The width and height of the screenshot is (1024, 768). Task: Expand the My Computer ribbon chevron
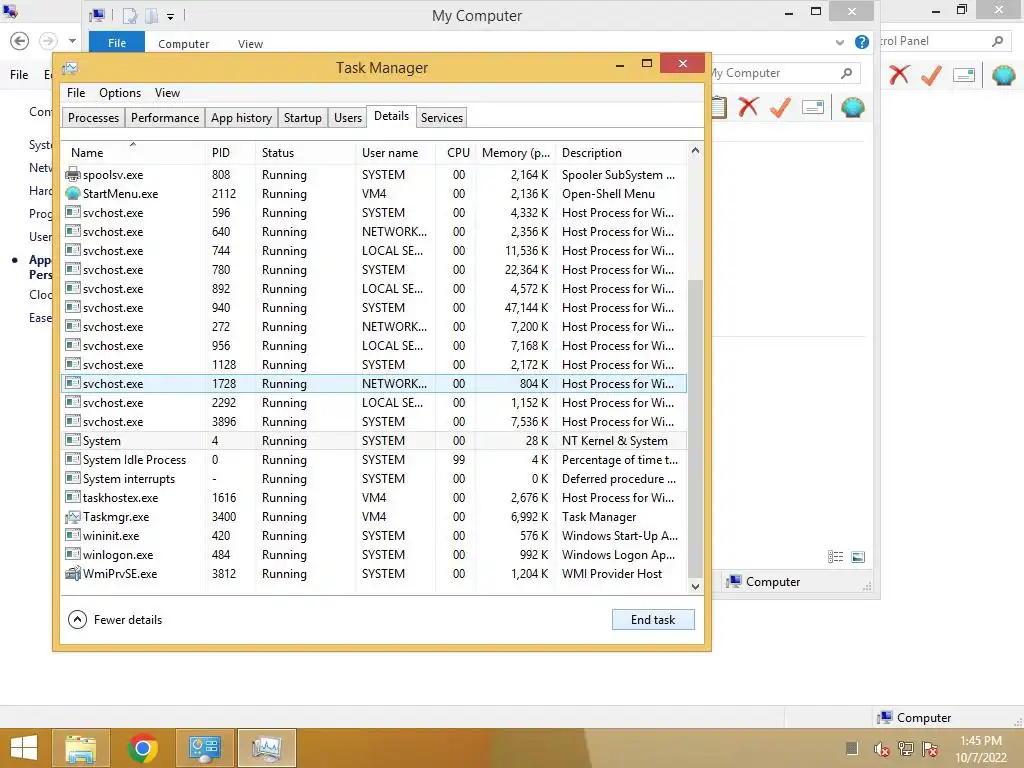pyautogui.click(x=840, y=42)
